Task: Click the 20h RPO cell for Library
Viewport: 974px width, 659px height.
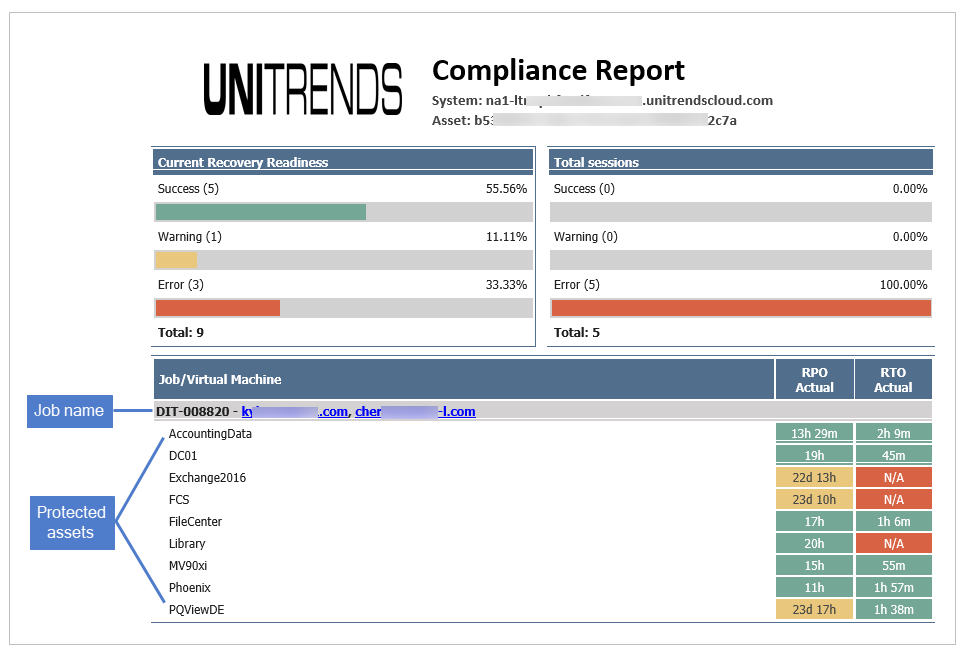Action: (x=814, y=543)
